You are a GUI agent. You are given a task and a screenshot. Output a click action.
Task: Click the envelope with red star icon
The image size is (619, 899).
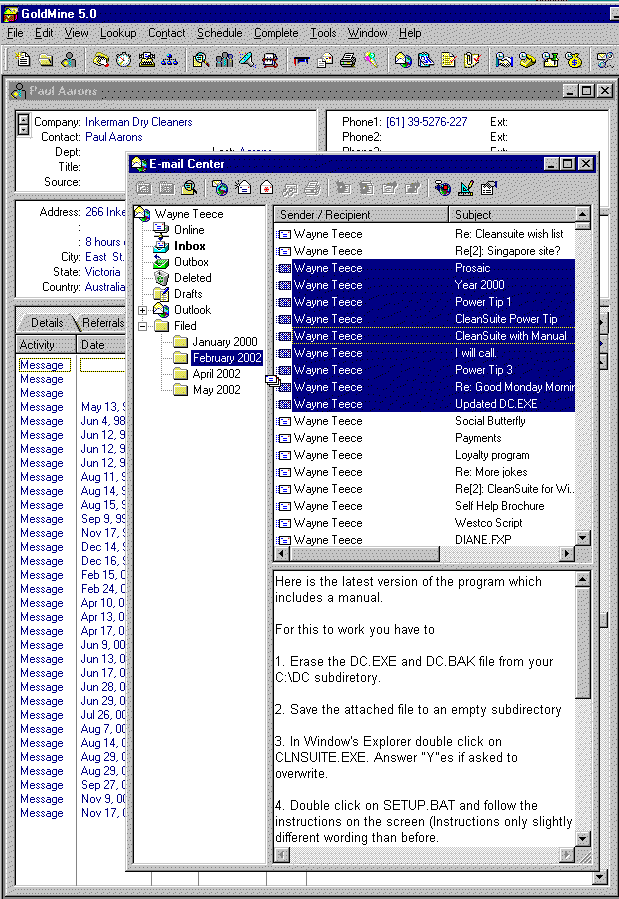click(267, 187)
